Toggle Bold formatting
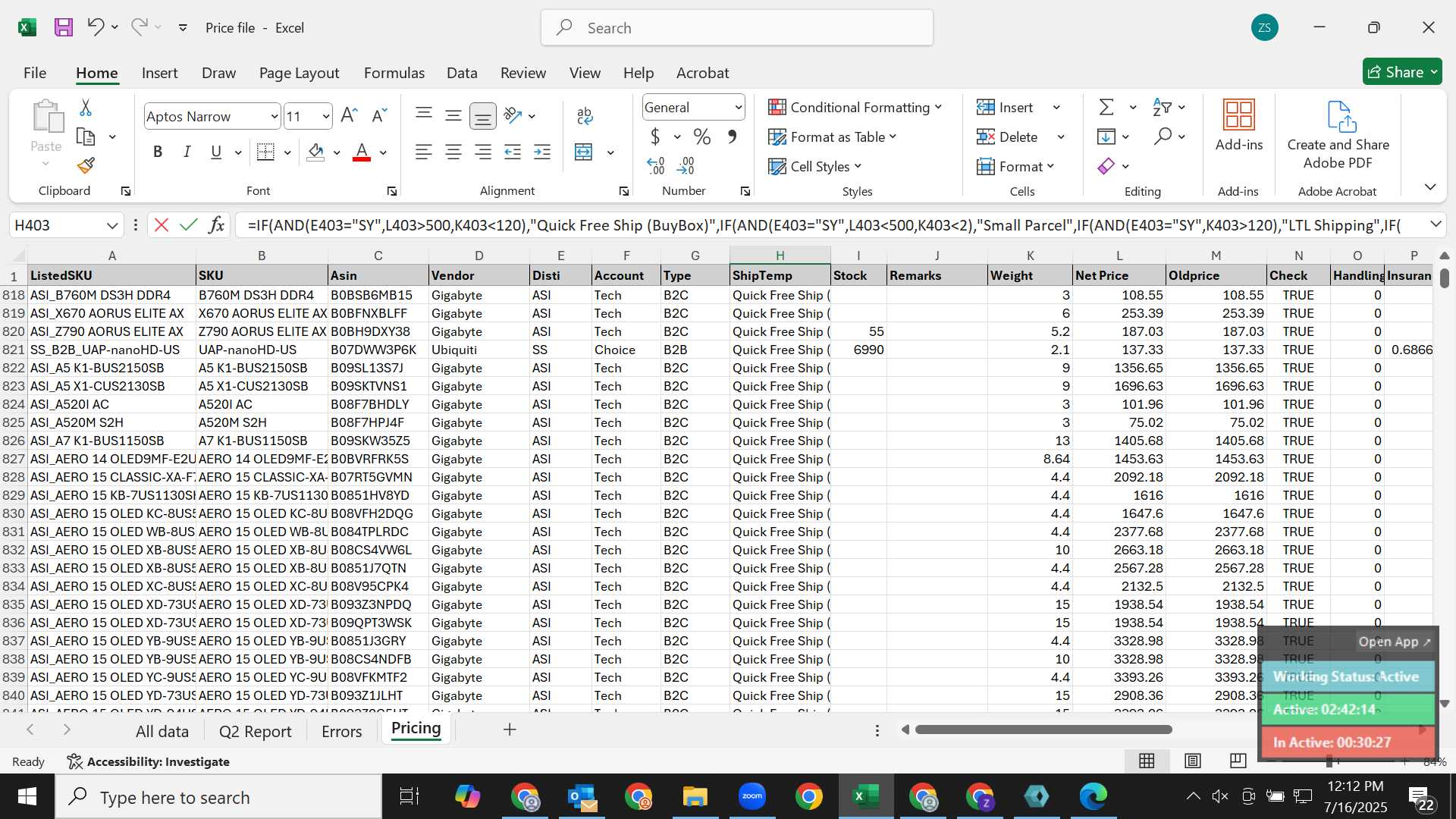 point(158,152)
